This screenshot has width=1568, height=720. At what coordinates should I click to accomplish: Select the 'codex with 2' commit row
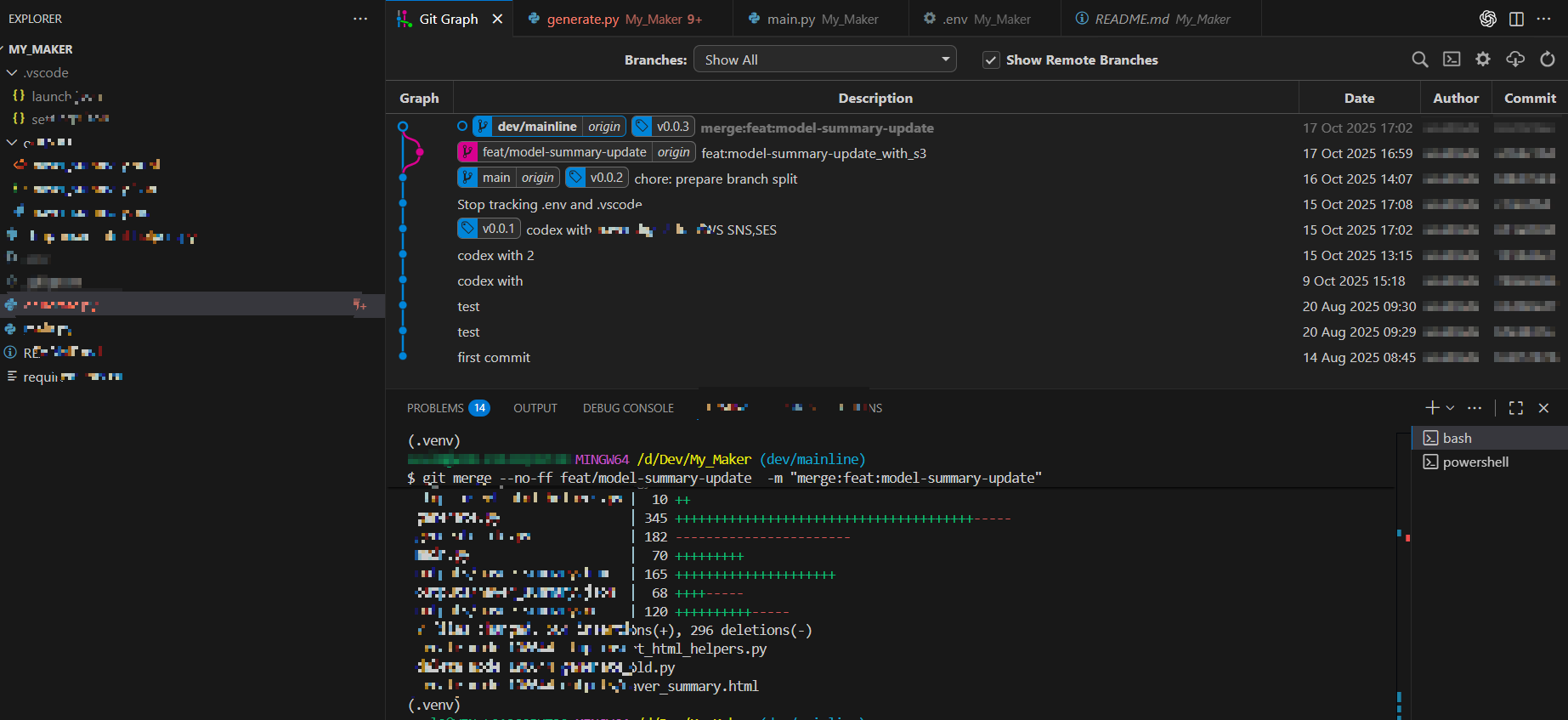pyautogui.click(x=976, y=255)
